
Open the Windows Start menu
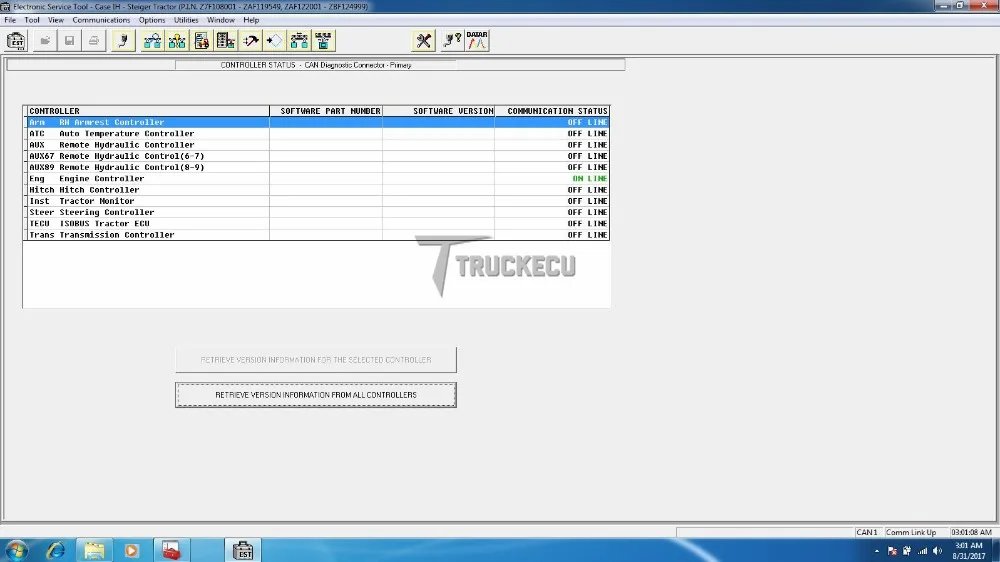(16, 550)
